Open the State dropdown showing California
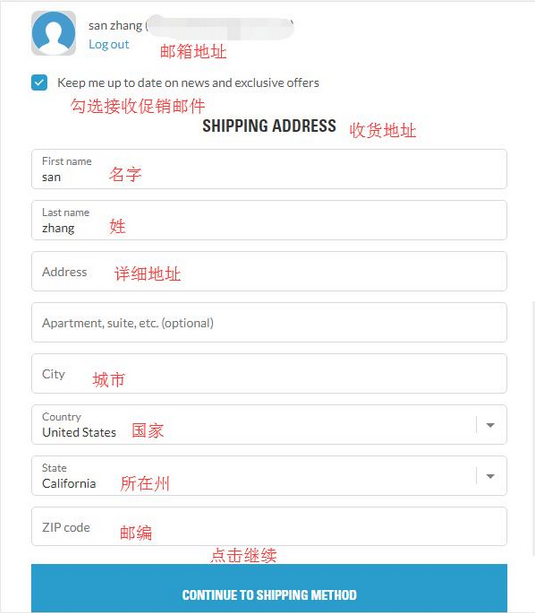Viewport: 535px width, 613px height. (x=269, y=476)
